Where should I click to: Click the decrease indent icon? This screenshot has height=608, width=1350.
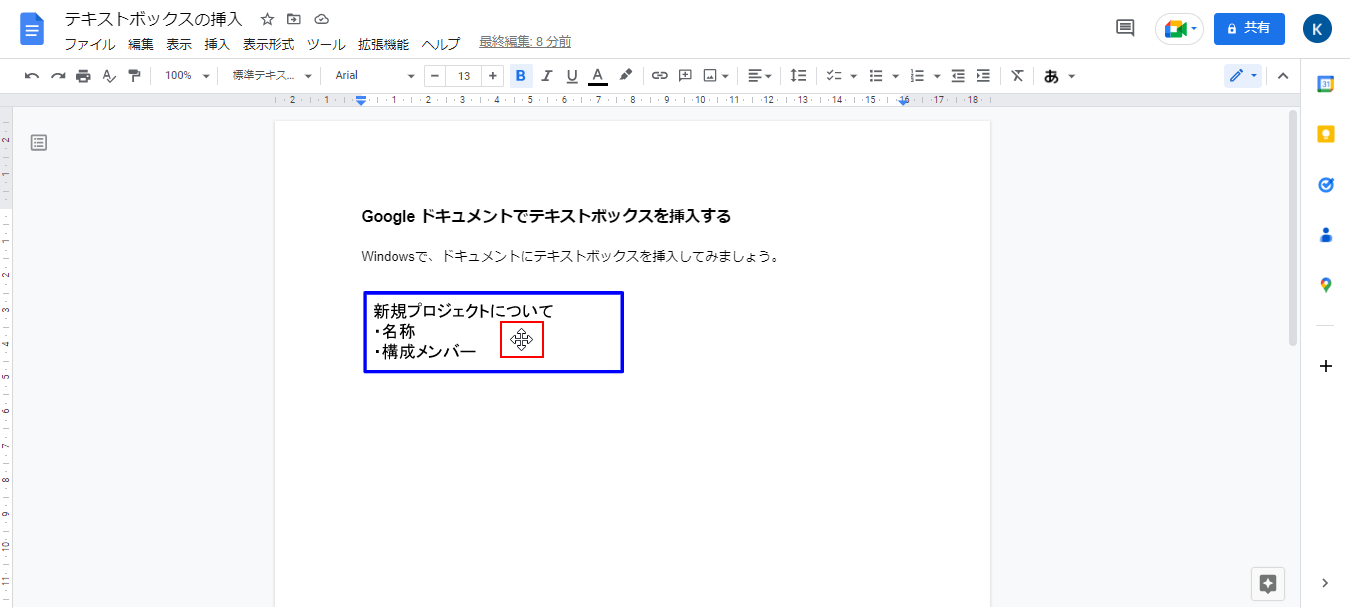pos(958,76)
